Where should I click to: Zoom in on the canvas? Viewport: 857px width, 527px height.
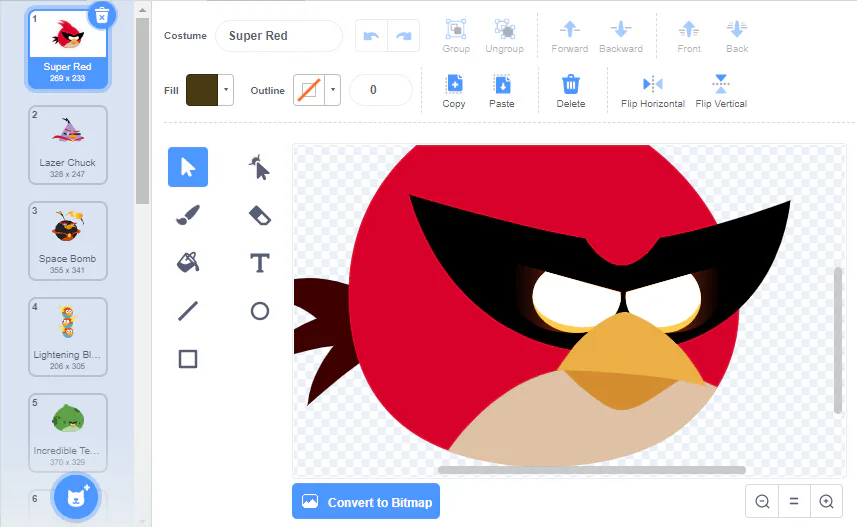(x=826, y=501)
